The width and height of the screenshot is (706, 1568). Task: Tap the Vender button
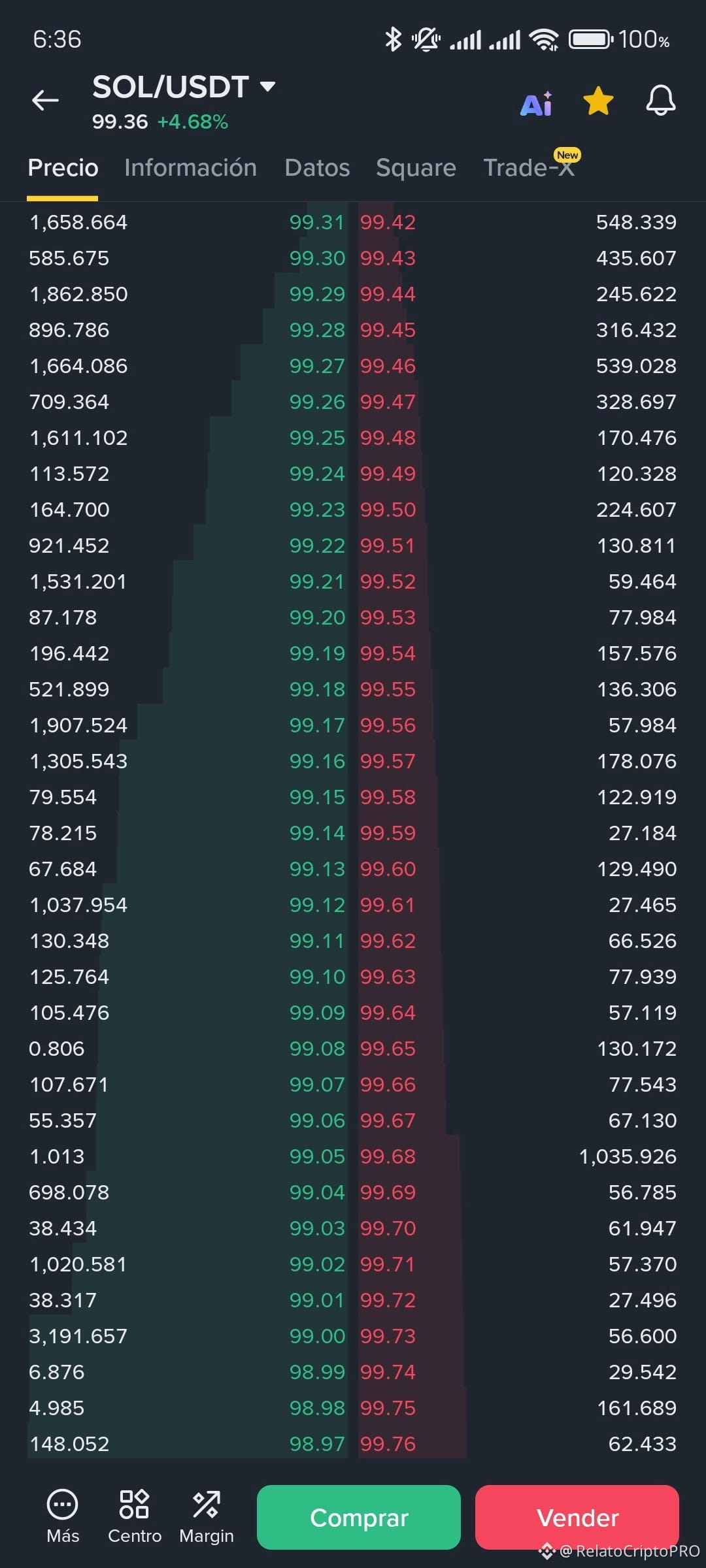[x=577, y=1517]
